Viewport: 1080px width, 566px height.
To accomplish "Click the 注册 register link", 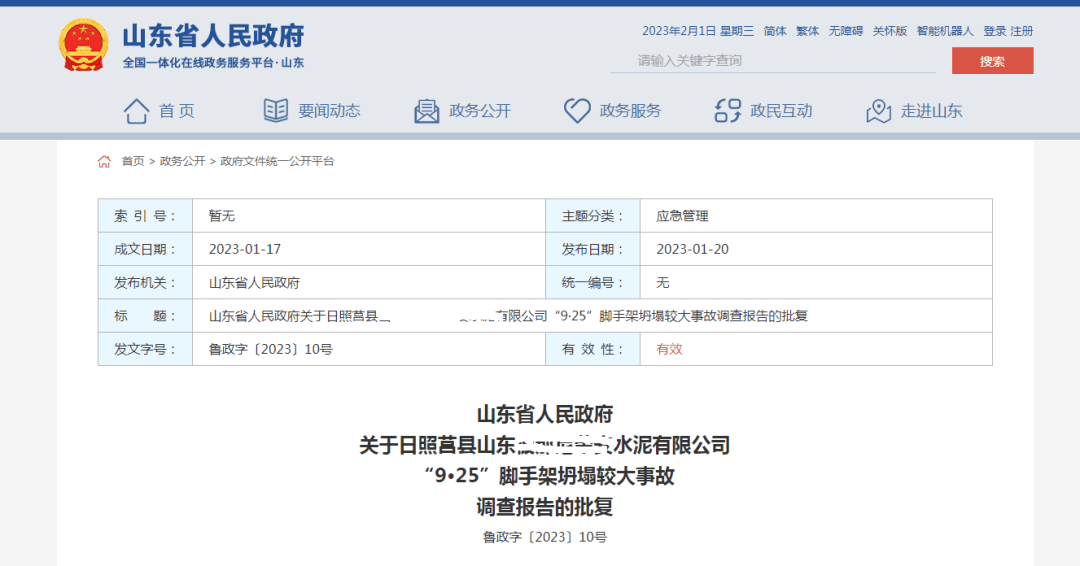I will pos(1021,31).
